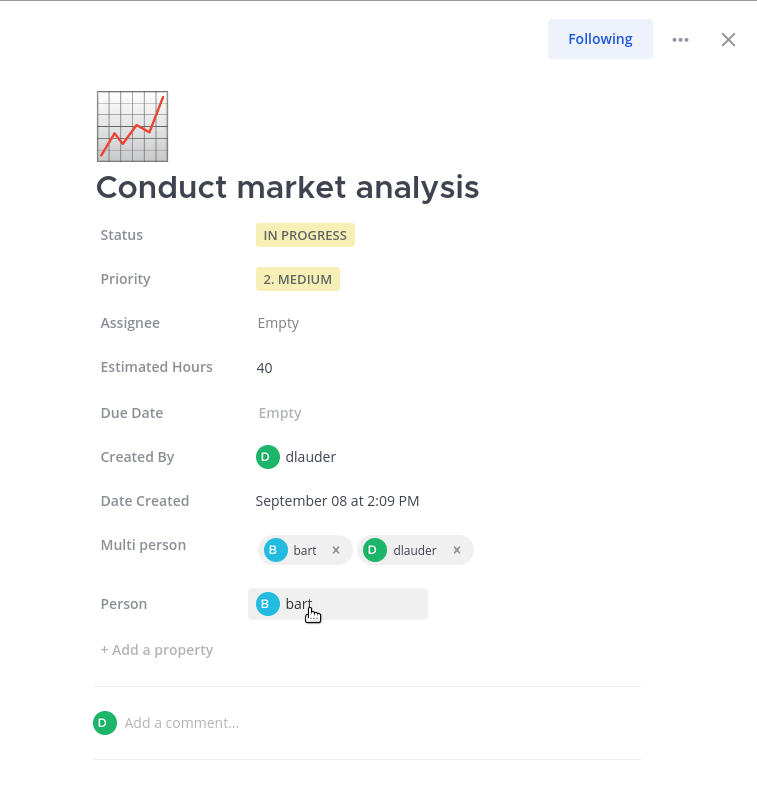
Task: Edit the Estimated Hours value of 40
Action: tap(264, 368)
